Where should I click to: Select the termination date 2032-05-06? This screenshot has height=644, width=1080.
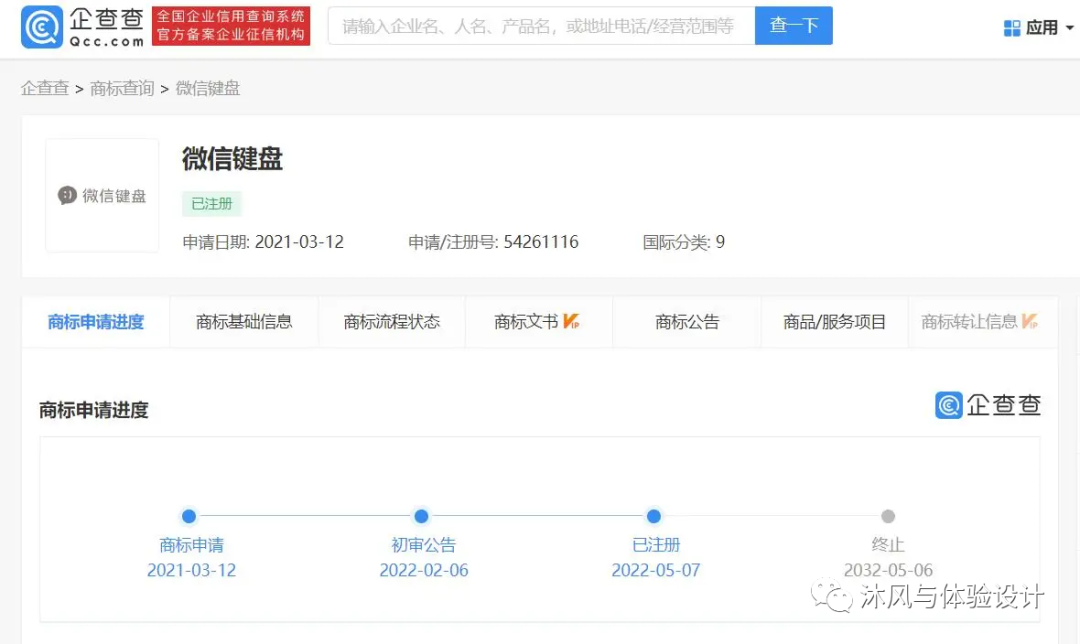click(x=888, y=570)
